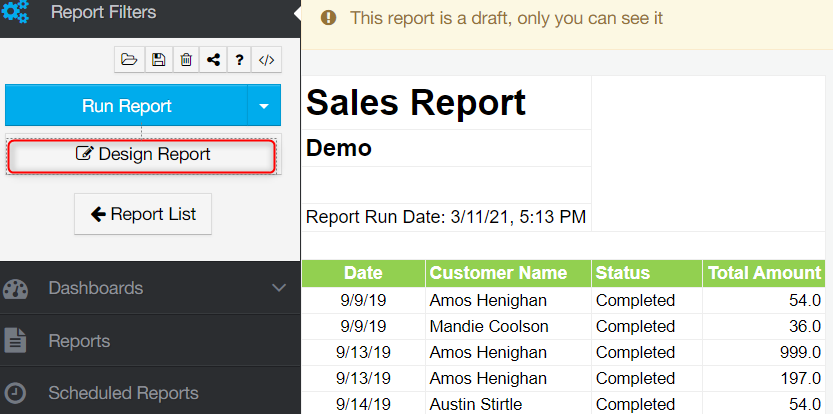Click the Reports document icon

tap(15, 341)
